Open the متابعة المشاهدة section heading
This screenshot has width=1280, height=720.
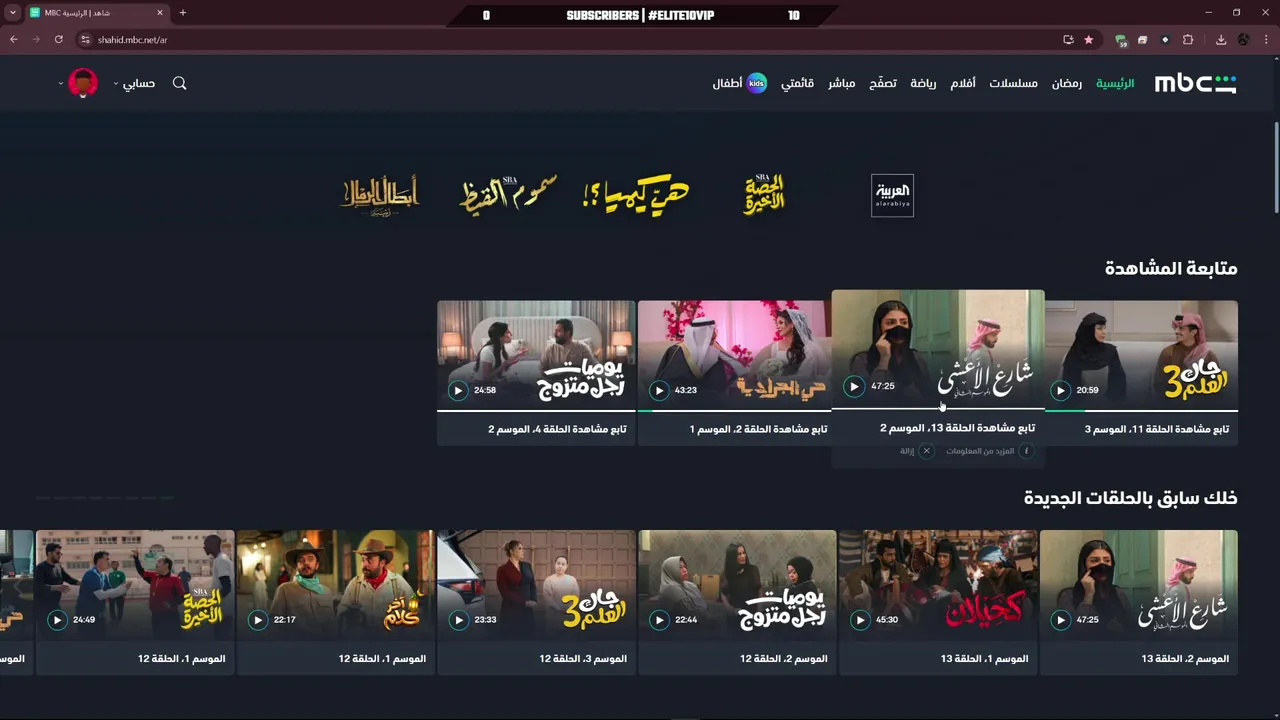coord(1171,268)
